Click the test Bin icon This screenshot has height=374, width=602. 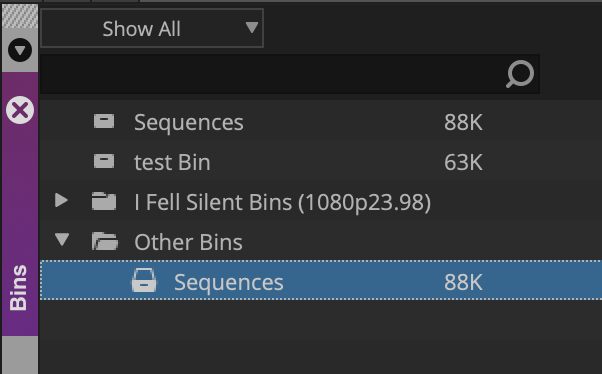click(104, 161)
